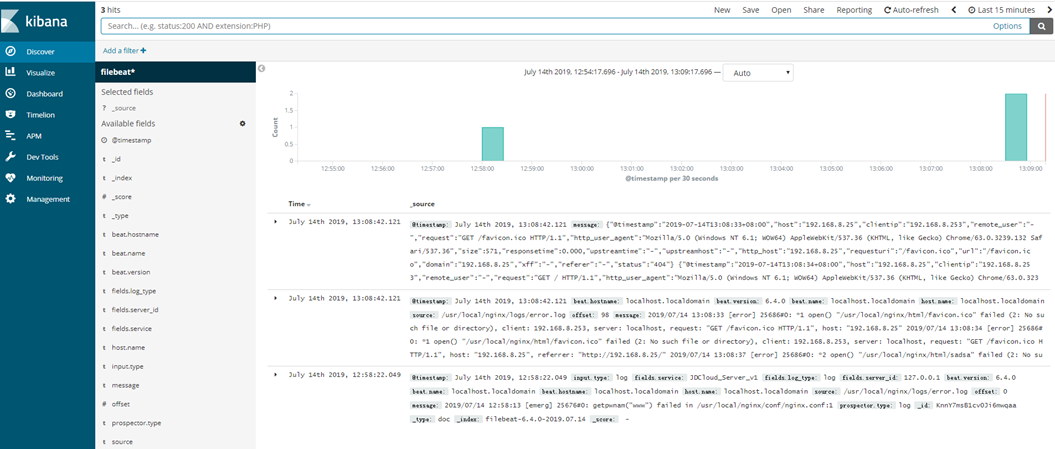Click the 12:58 histogram bar
1055x449 pixels.
pyautogui.click(x=493, y=144)
